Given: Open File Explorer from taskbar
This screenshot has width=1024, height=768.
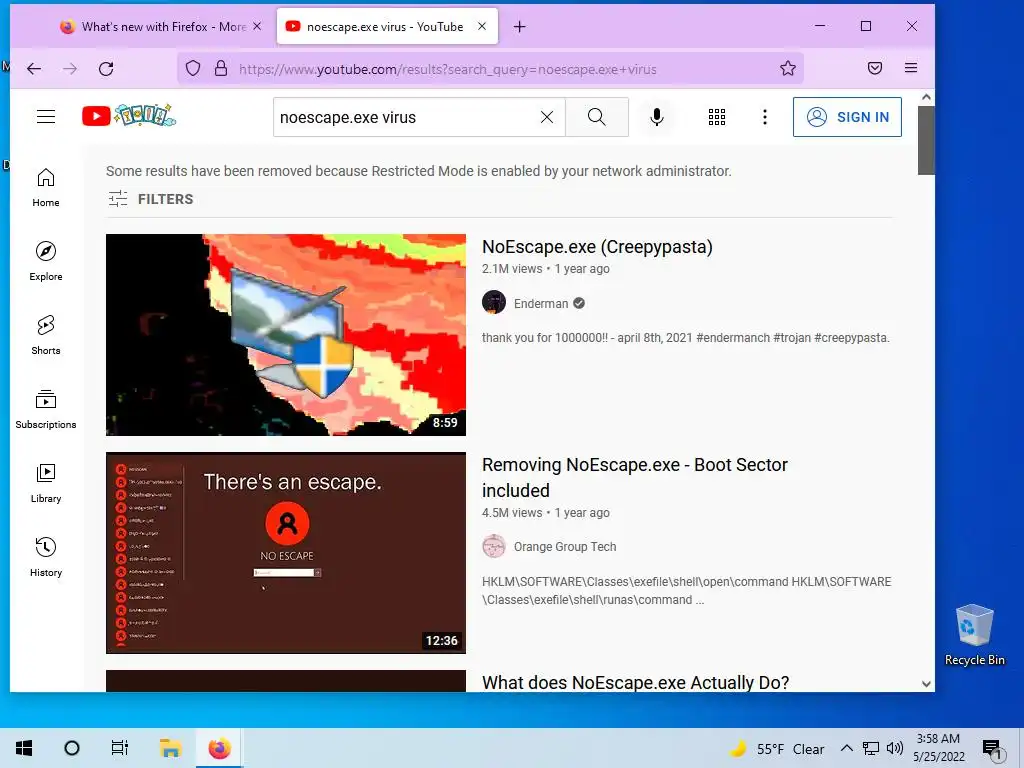Looking at the screenshot, I should (x=170, y=748).
